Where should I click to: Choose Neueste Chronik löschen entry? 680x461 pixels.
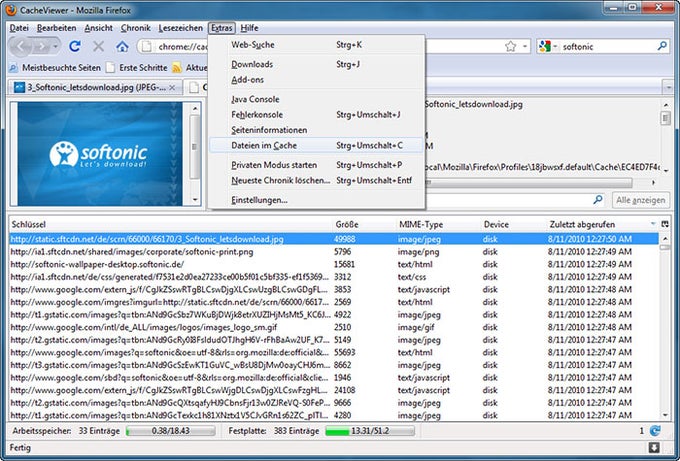(x=316, y=180)
